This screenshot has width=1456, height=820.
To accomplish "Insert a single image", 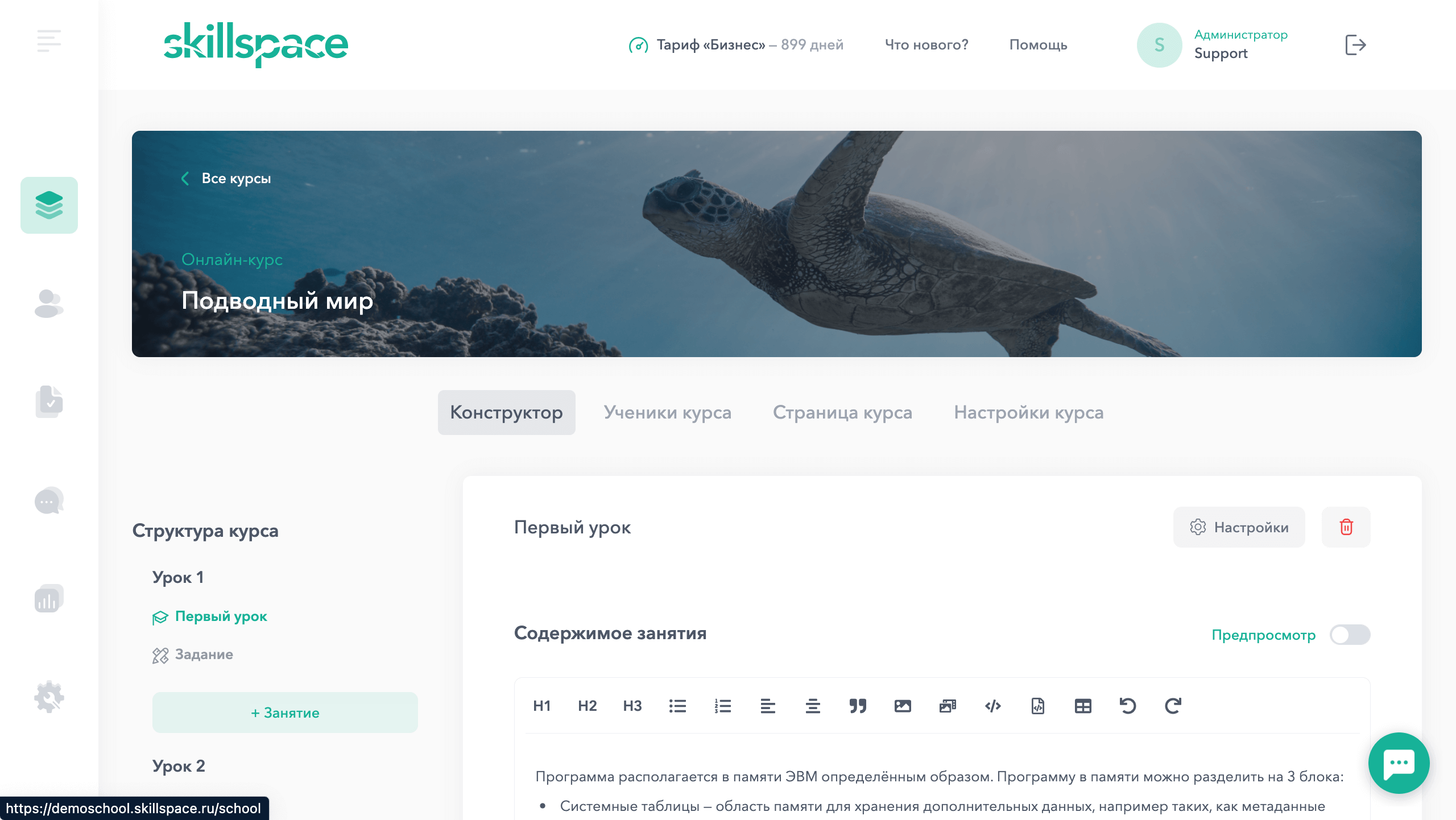I will point(903,706).
